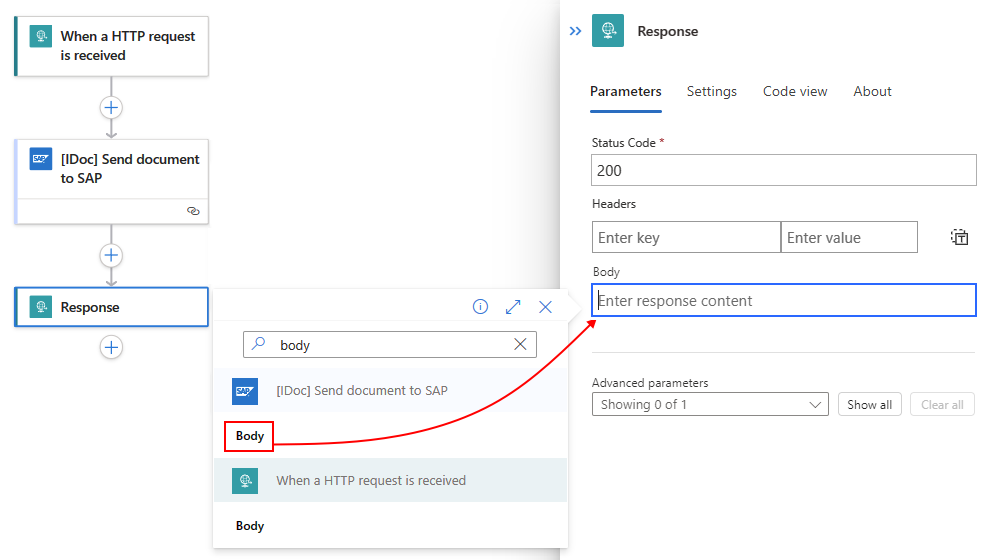The height and width of the screenshot is (560, 990).
Task: Click the connection link icon on SAP card
Action: [193, 211]
